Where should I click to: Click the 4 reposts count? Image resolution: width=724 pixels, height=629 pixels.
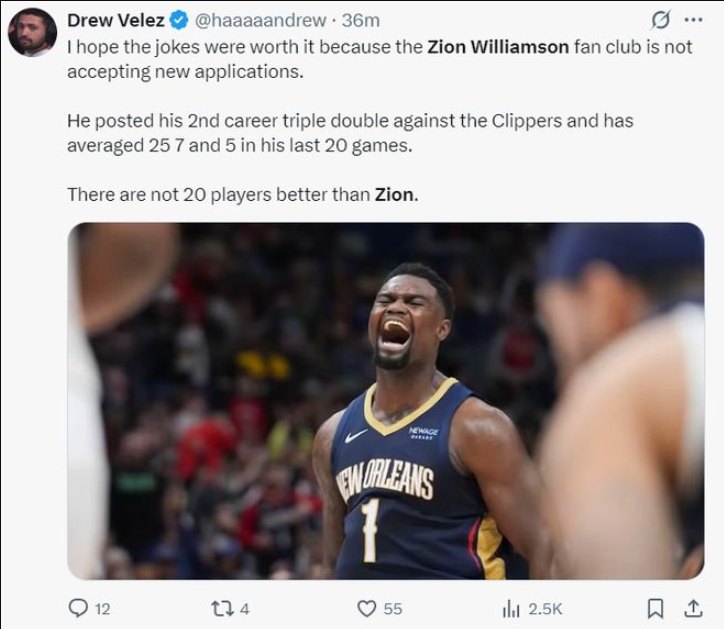coord(245,609)
